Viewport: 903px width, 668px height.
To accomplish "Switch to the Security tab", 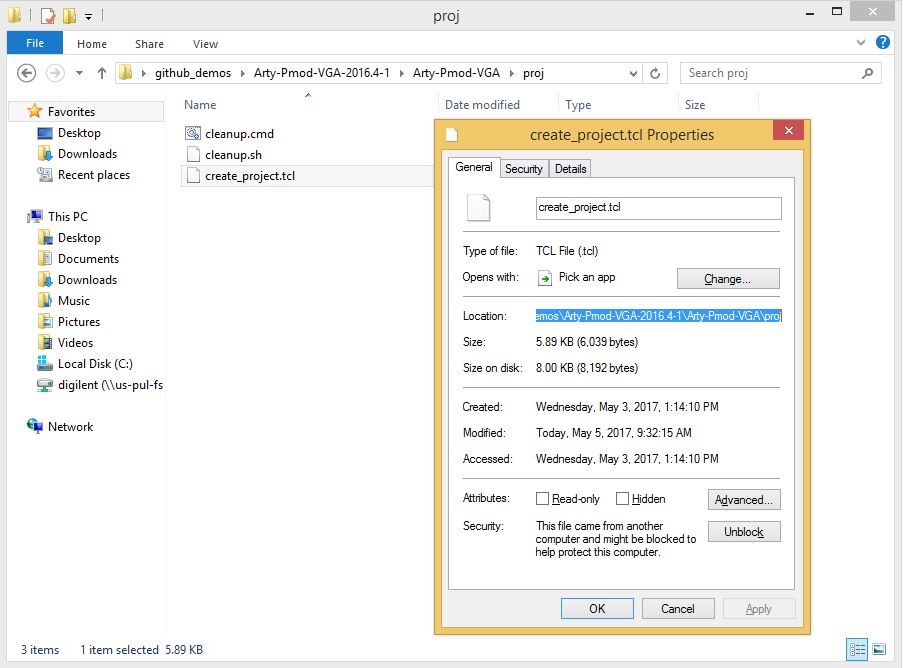I will coord(523,169).
